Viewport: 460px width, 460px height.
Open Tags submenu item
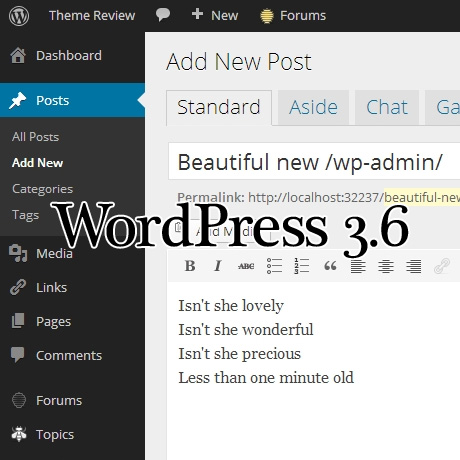click(x=25, y=215)
